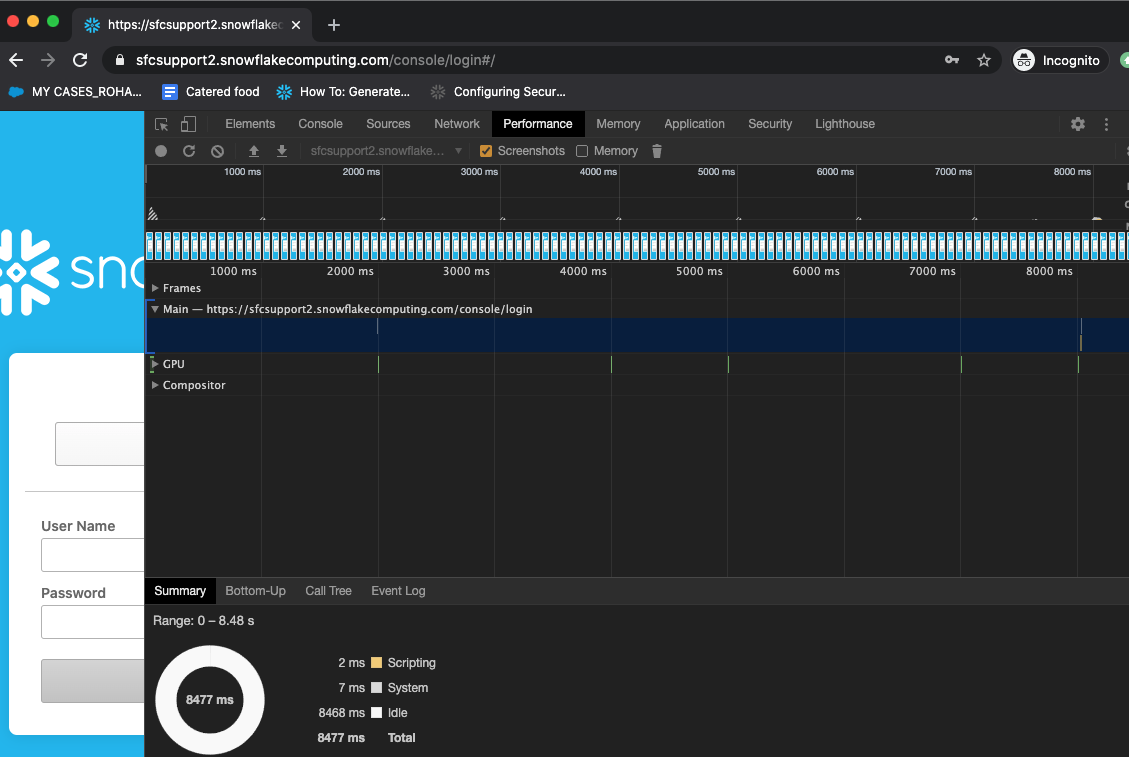Image resolution: width=1129 pixels, height=757 pixels.
Task: Delete the recording with the trash icon
Action: coord(656,150)
